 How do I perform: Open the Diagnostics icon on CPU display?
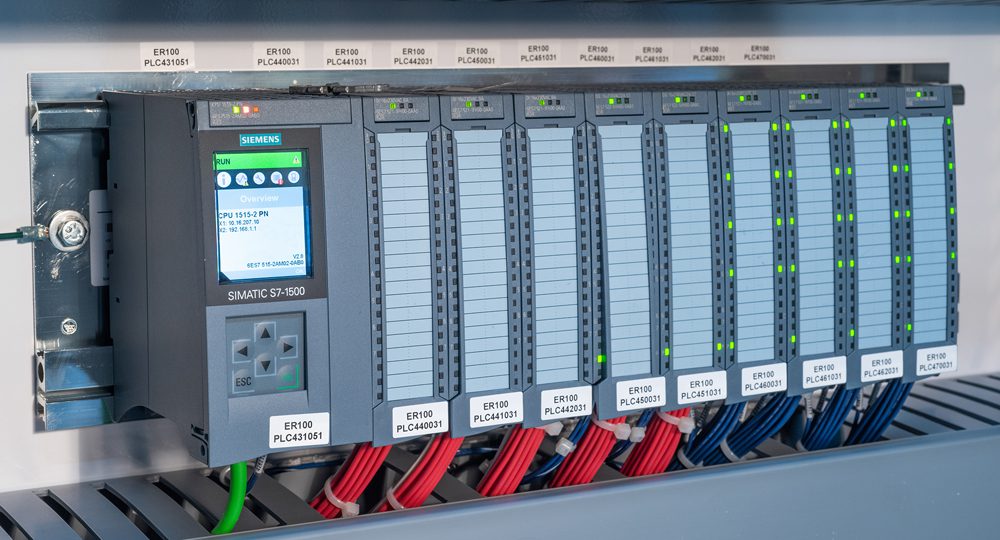241,179
